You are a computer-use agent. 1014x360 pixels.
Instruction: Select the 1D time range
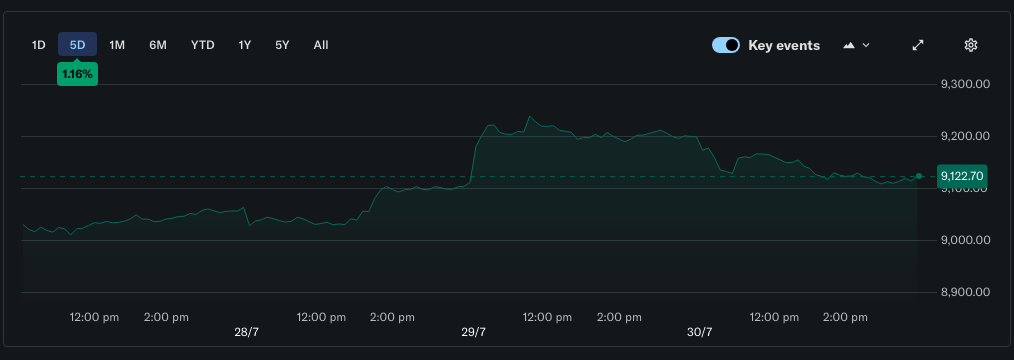(39, 45)
